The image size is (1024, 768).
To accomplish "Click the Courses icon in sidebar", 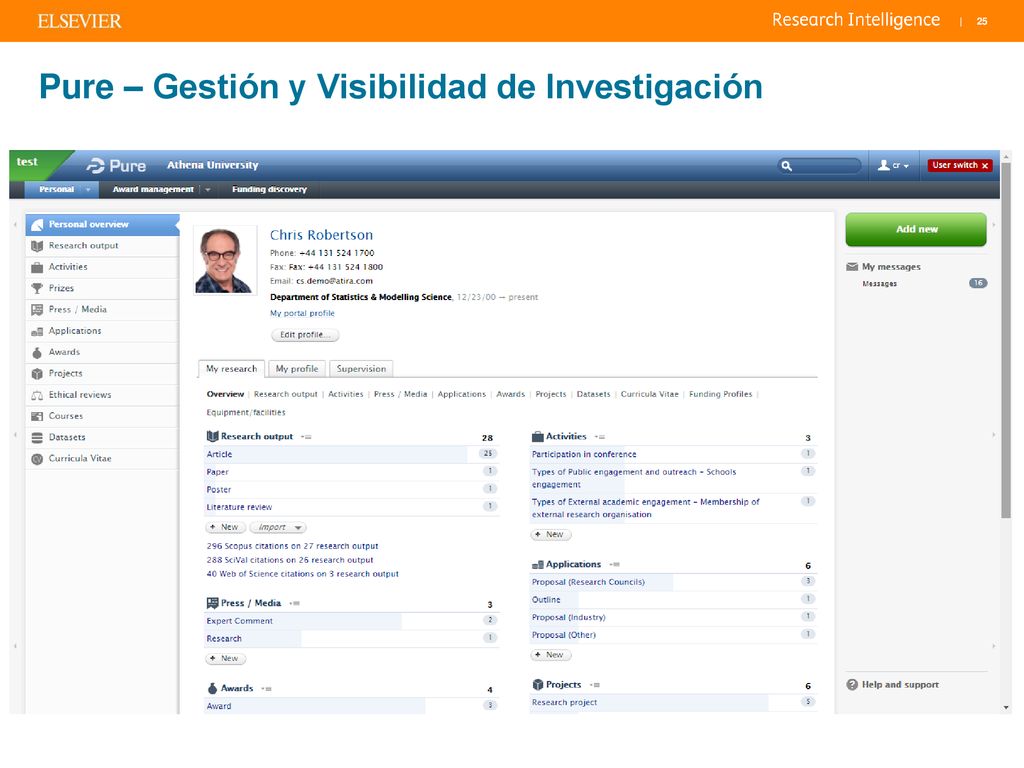I will click(x=37, y=416).
